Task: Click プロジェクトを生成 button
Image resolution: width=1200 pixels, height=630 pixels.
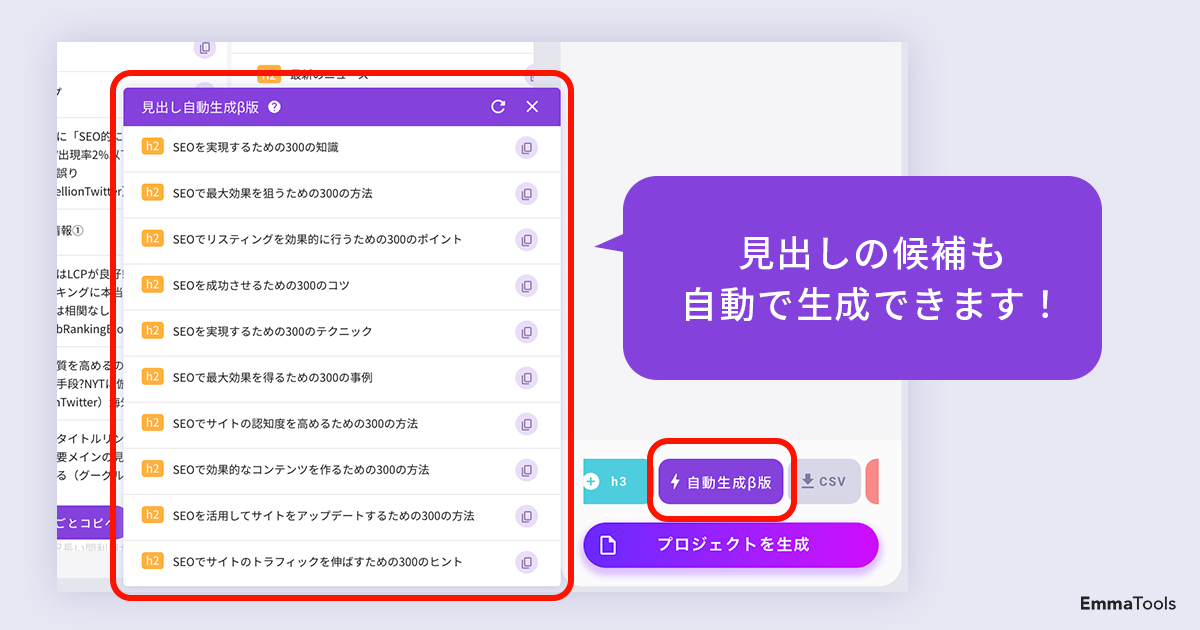Action: point(731,545)
